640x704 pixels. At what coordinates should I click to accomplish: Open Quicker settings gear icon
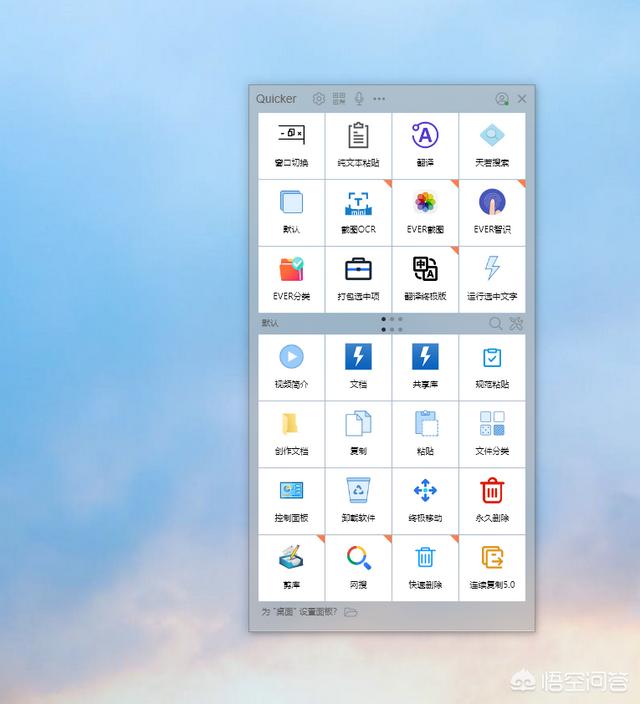[x=319, y=99]
